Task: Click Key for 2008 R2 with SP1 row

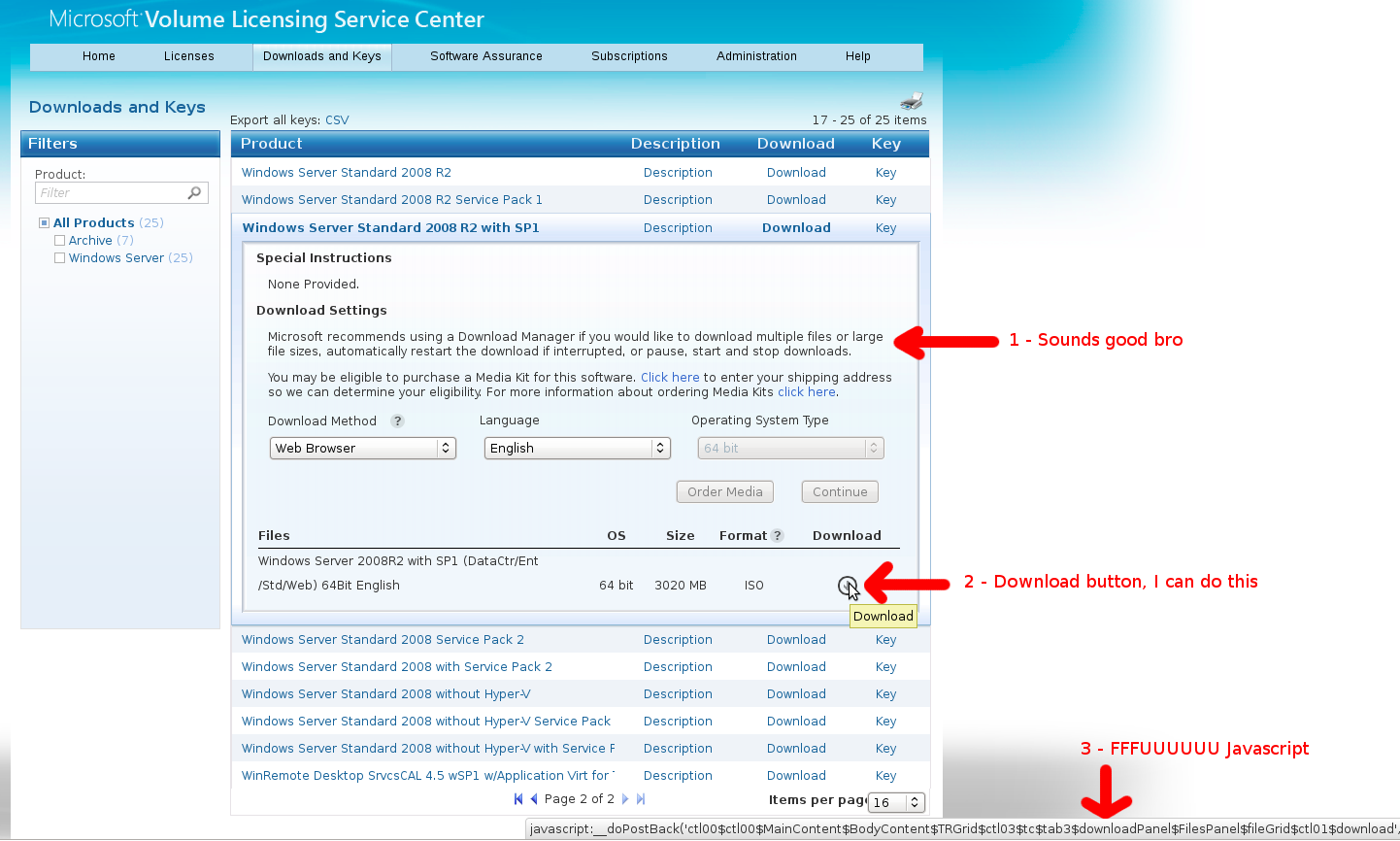Action: [885, 228]
